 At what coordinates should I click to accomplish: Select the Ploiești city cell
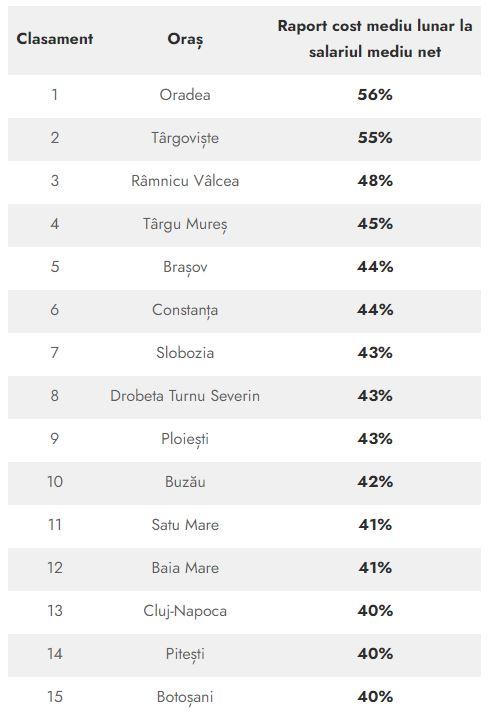point(185,439)
